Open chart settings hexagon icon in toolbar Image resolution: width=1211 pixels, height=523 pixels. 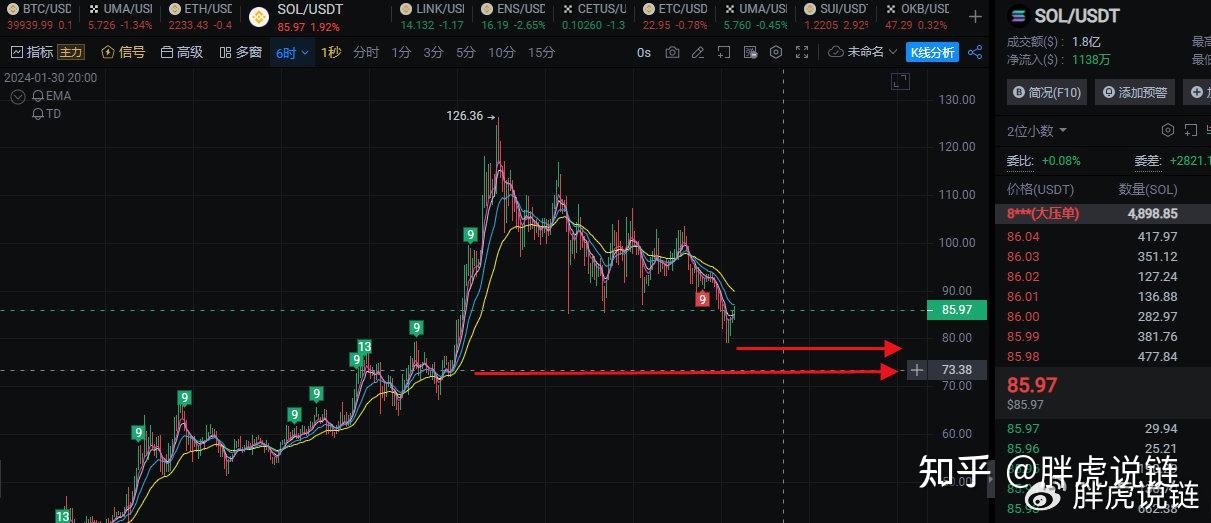point(775,52)
